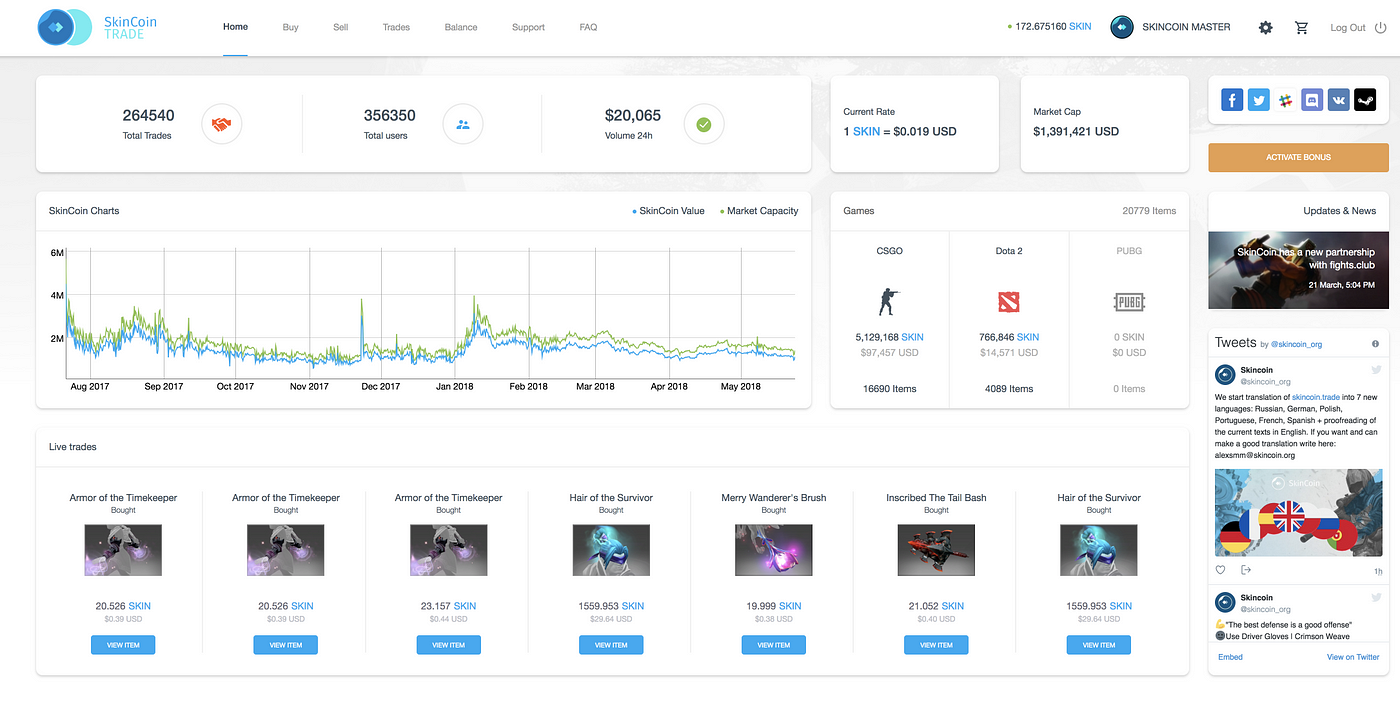Viewport: 1400px width, 703px height.
Task: Click the tweet share arrow icon
Action: [x=1246, y=570]
